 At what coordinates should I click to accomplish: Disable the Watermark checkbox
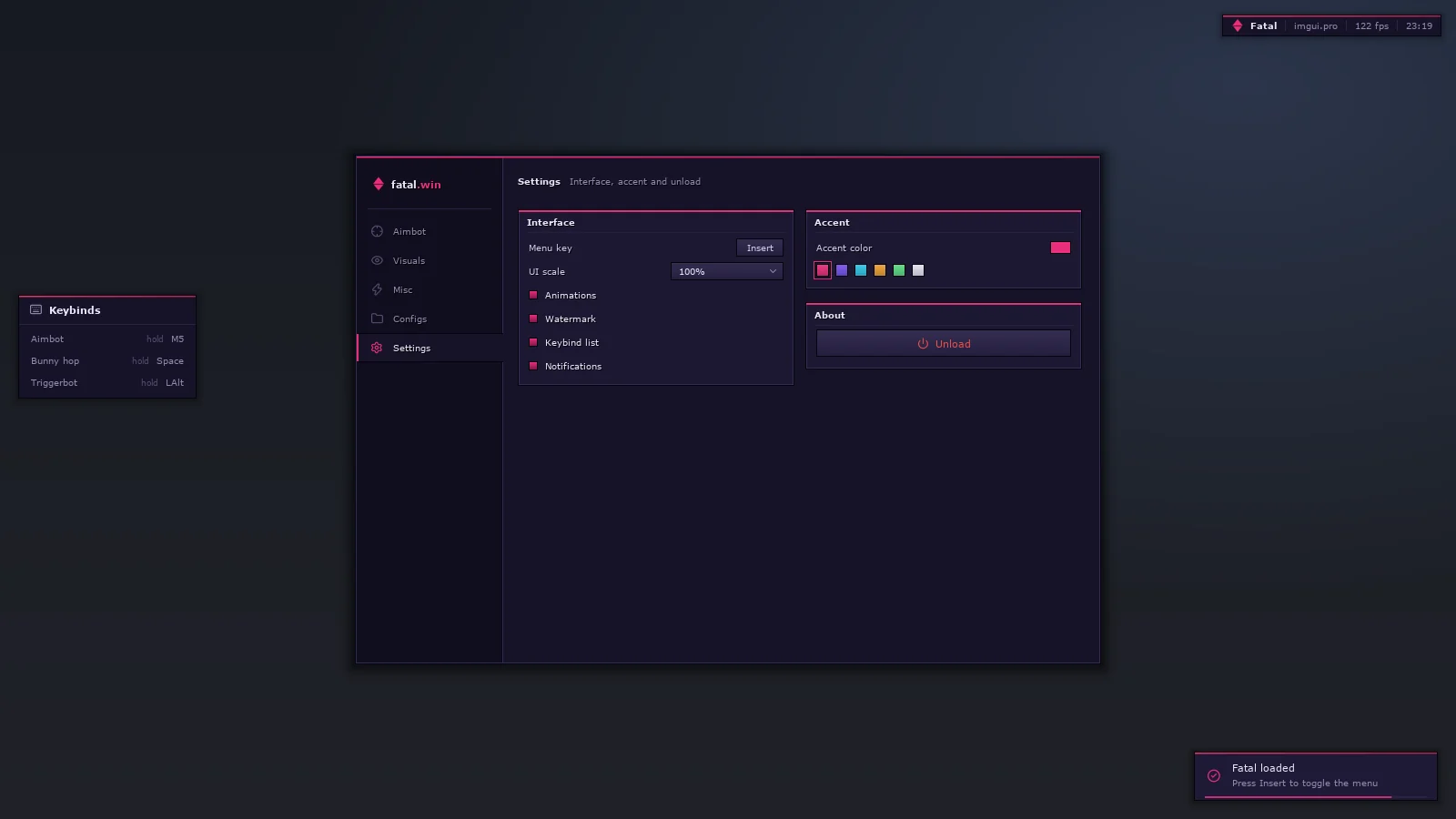click(x=533, y=318)
